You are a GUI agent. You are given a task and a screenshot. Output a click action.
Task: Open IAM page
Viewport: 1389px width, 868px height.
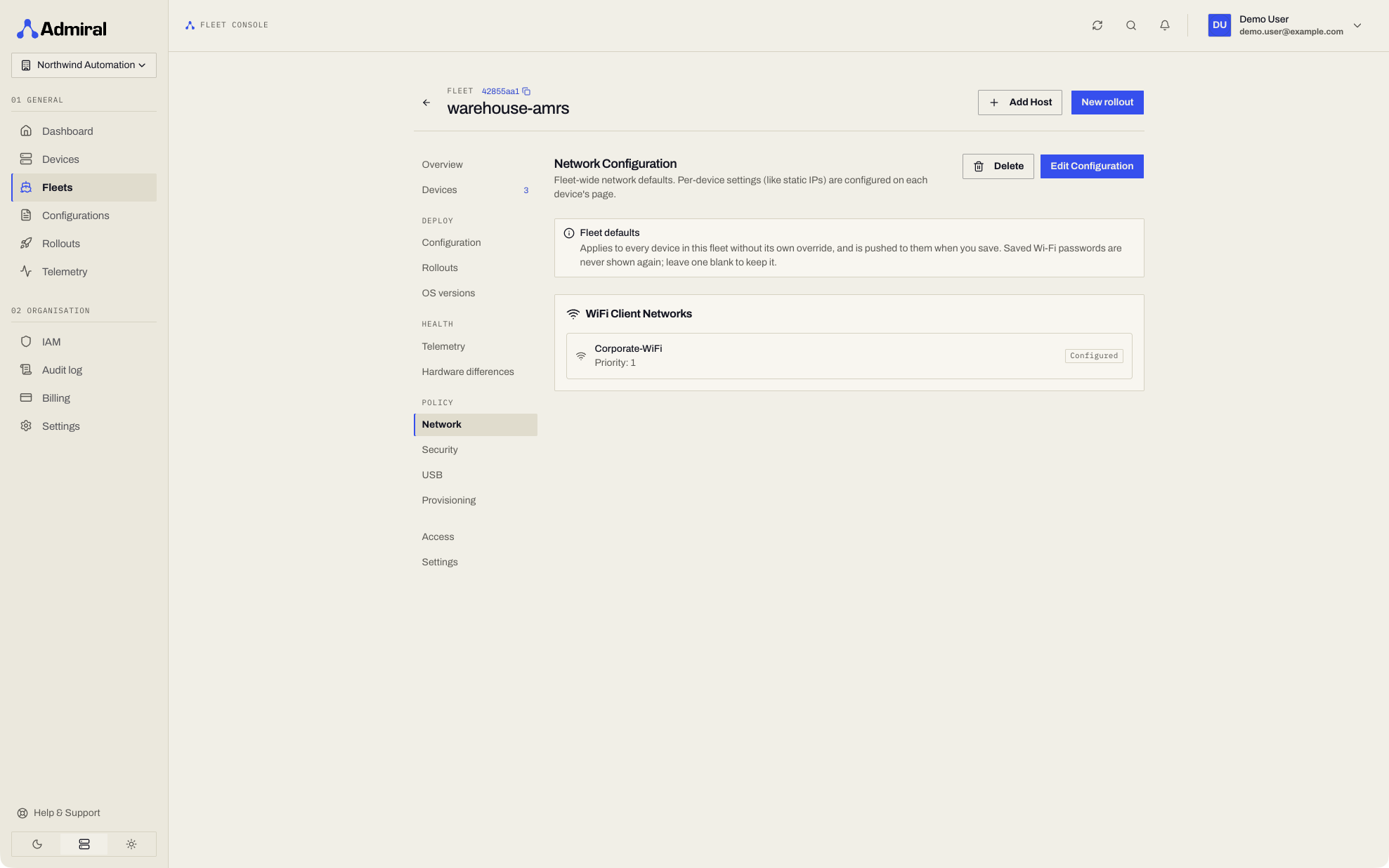[x=84, y=342]
